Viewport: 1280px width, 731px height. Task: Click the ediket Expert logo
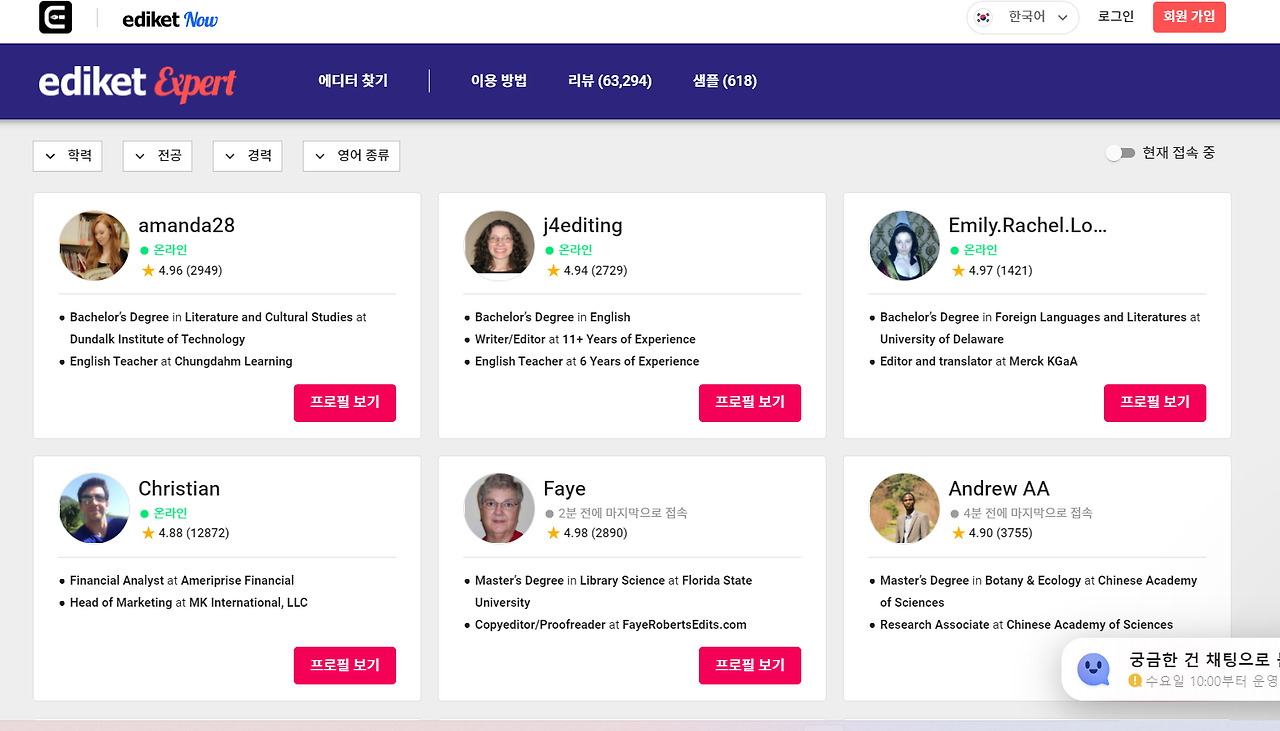[137, 81]
